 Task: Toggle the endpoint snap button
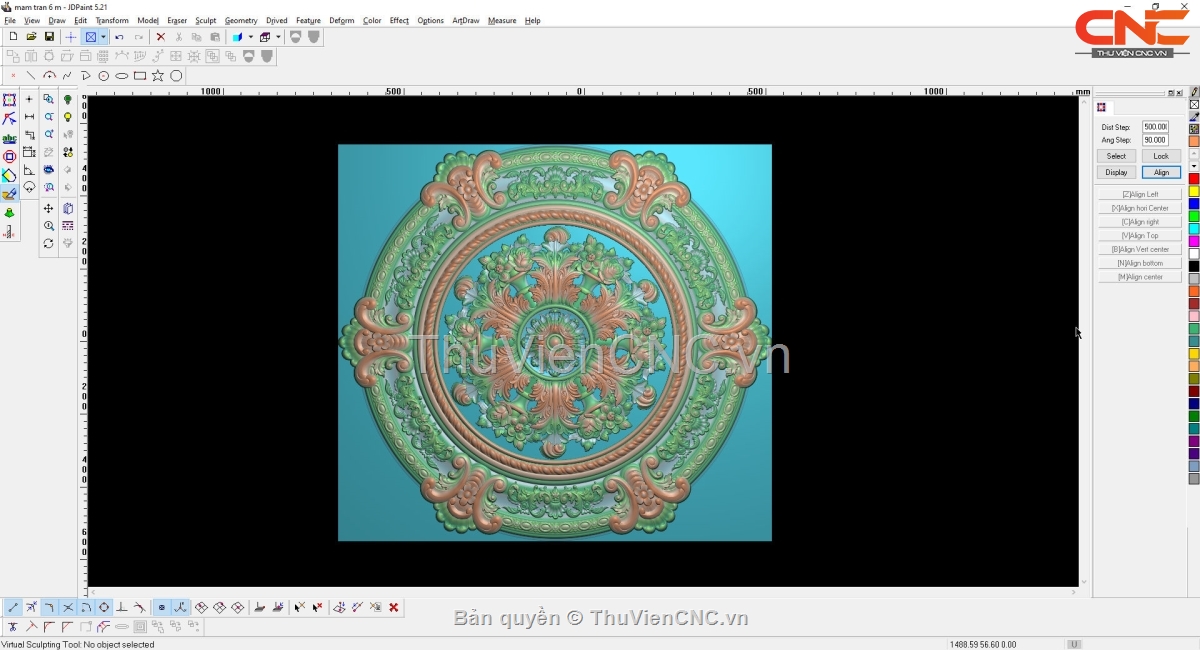click(13, 607)
